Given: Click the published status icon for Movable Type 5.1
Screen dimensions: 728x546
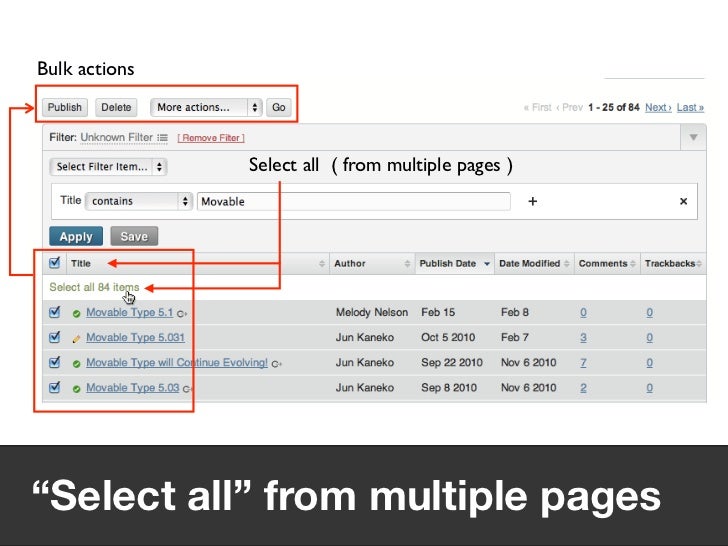Looking at the screenshot, I should pyautogui.click(x=77, y=314).
